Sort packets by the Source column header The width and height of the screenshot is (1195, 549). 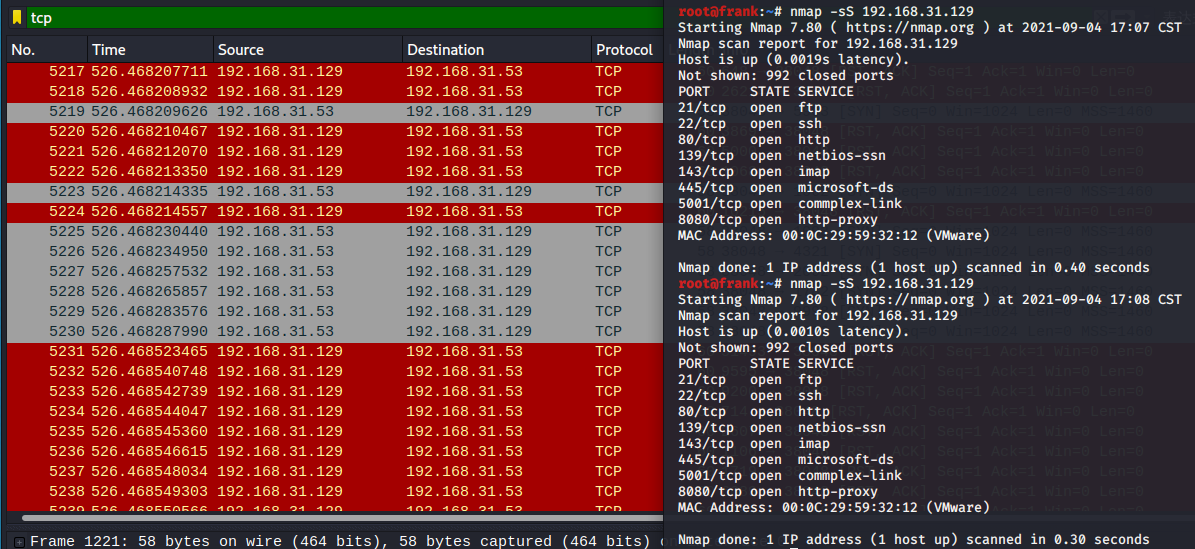click(x=308, y=50)
